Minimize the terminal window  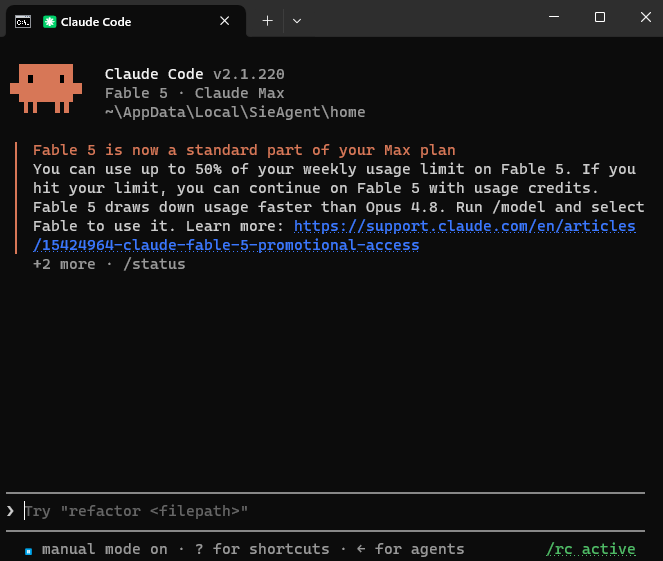coord(554,17)
